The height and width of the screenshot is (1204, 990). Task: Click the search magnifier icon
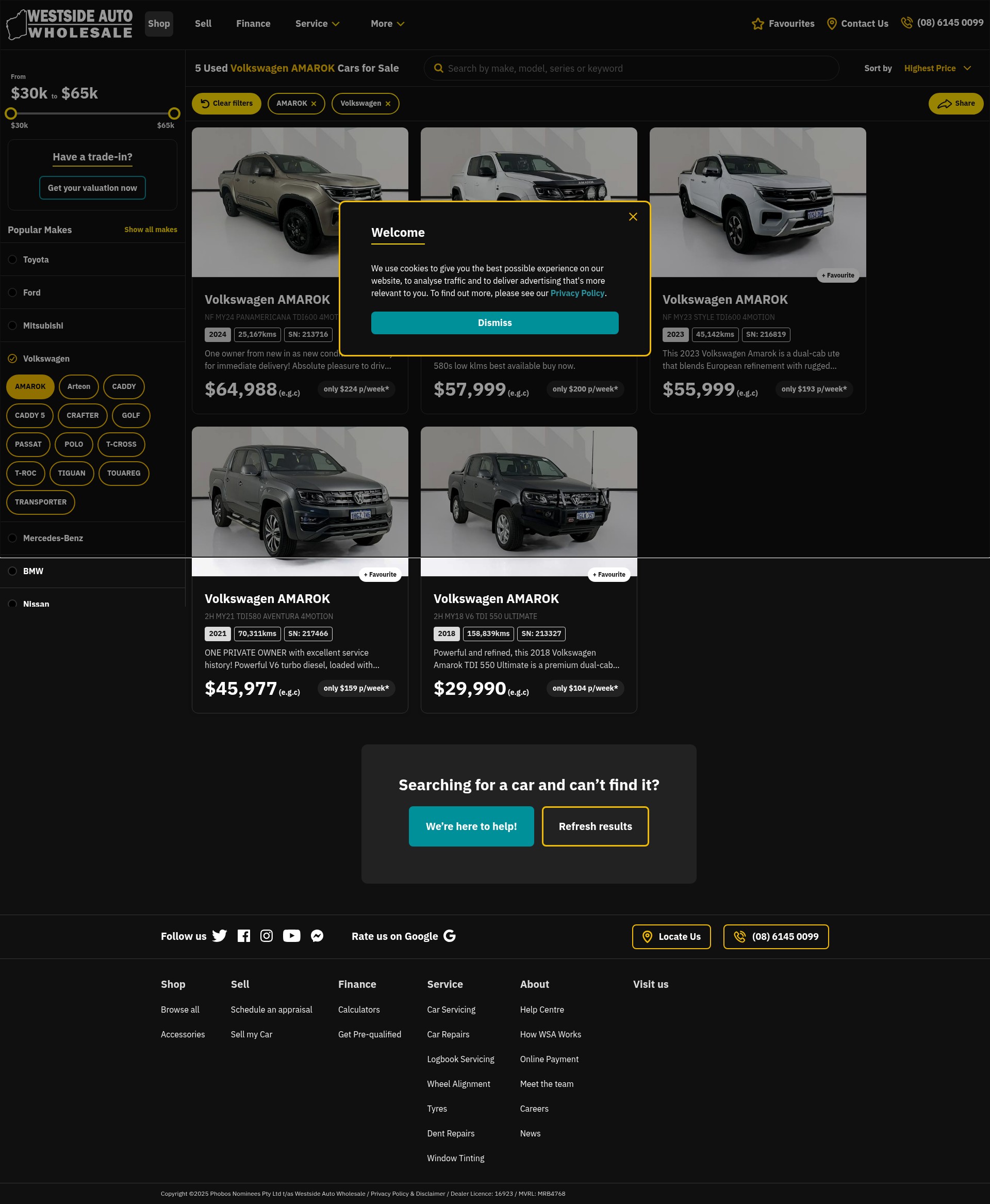click(x=439, y=69)
